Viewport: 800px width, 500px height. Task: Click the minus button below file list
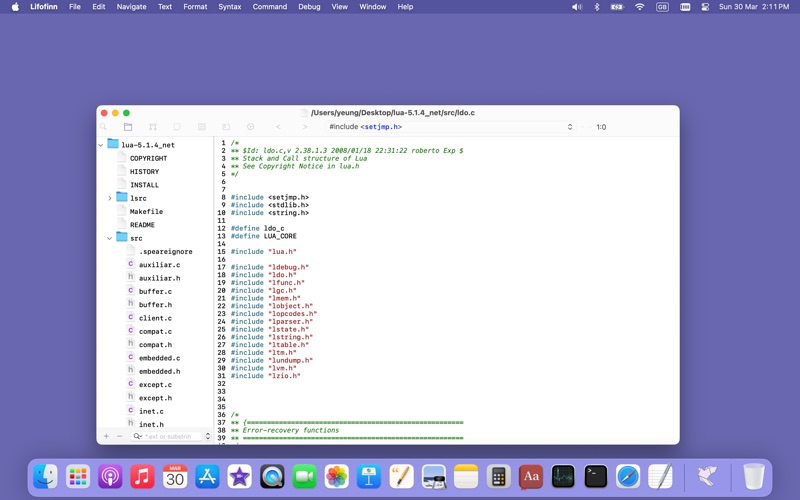[119, 436]
